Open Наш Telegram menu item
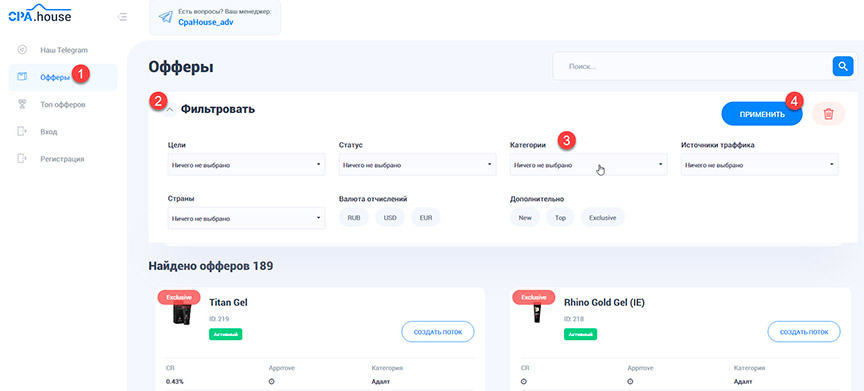Viewport: 864px width, 391px height. coord(63,50)
